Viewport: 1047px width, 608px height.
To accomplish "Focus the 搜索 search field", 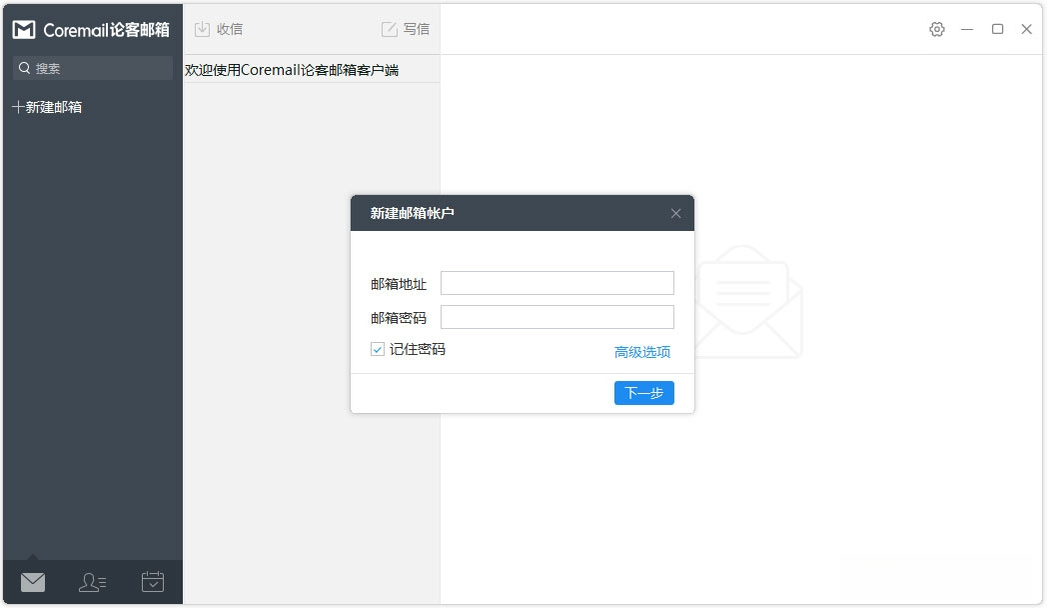I will pyautogui.click(x=93, y=68).
